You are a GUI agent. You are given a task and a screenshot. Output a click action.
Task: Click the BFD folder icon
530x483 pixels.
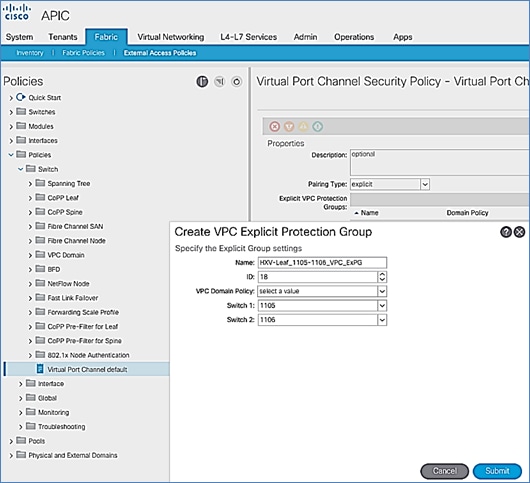(x=40, y=269)
